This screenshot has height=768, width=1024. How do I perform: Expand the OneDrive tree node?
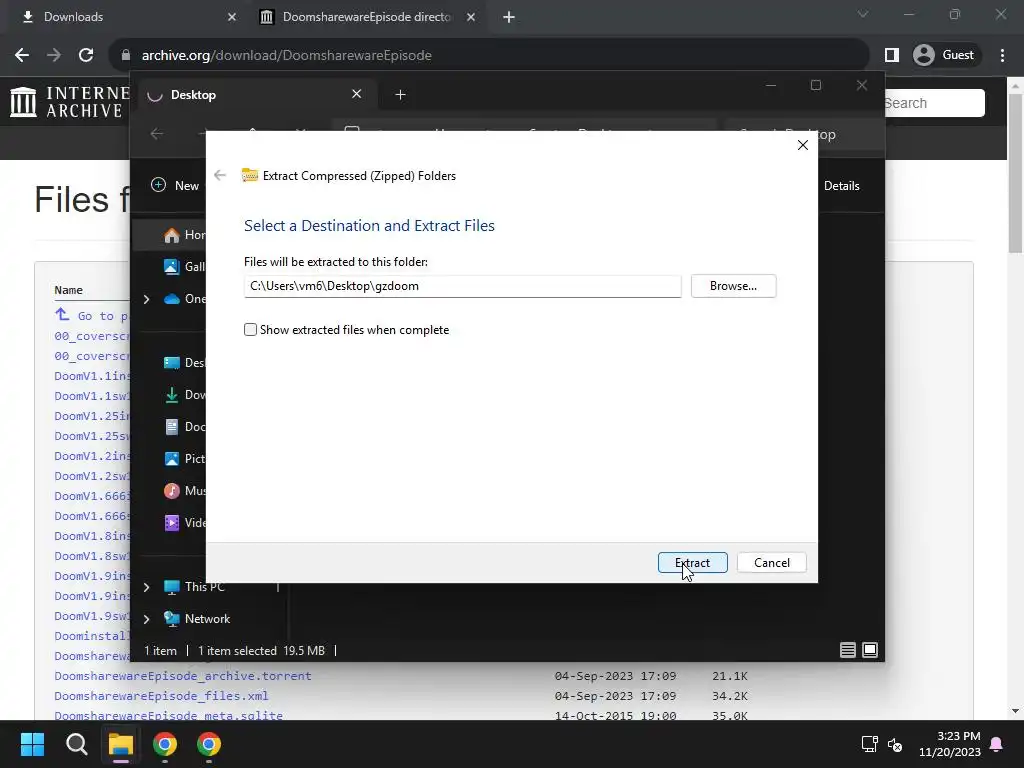coord(147,299)
